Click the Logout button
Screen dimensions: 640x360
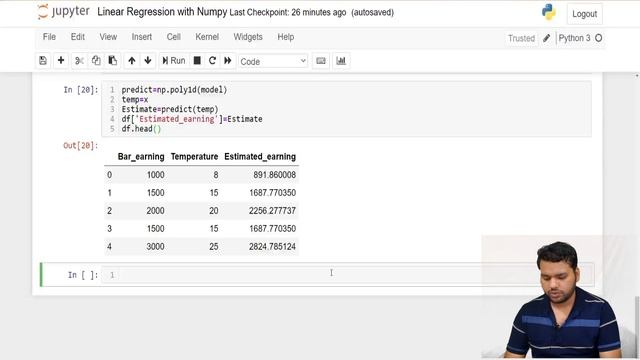[x=584, y=14]
